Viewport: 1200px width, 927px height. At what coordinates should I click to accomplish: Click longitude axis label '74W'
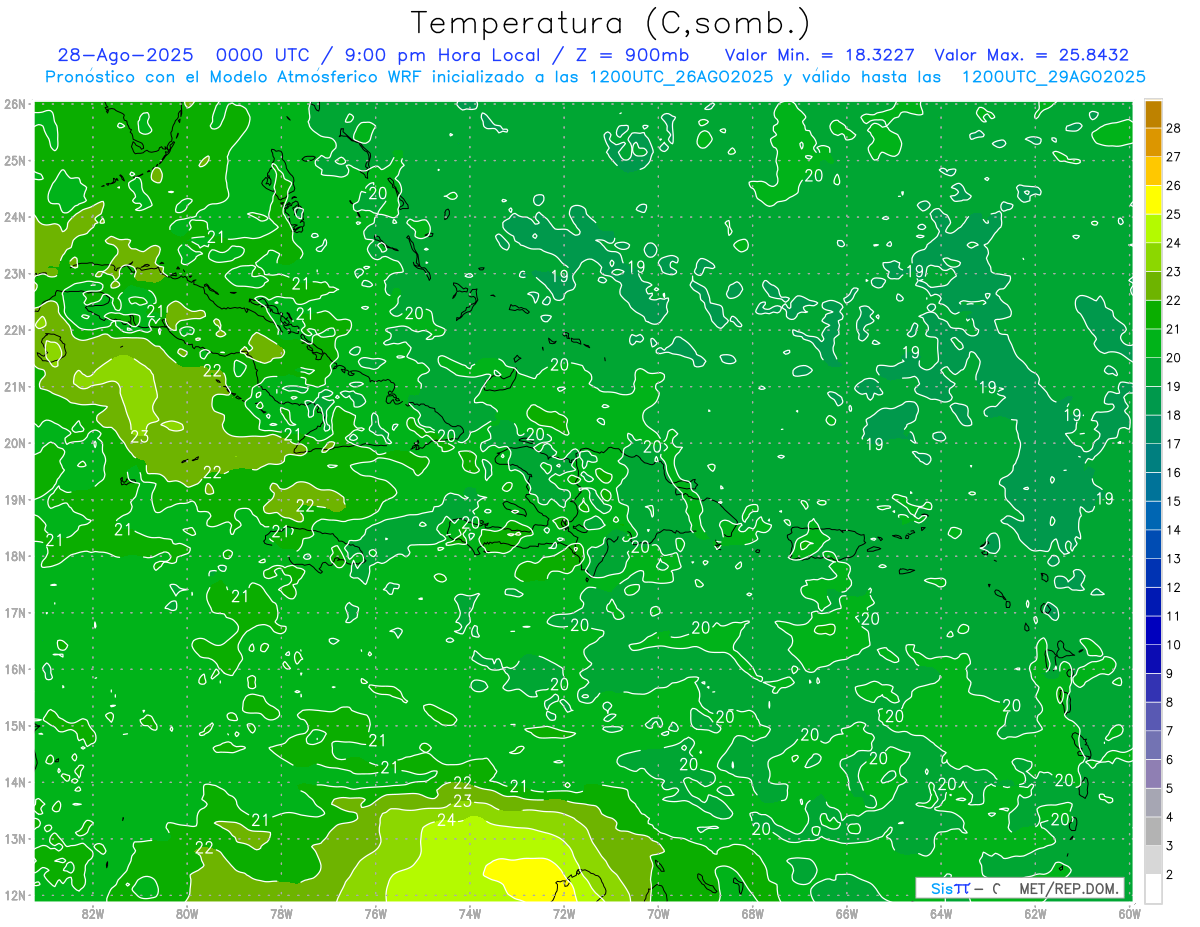(x=470, y=912)
